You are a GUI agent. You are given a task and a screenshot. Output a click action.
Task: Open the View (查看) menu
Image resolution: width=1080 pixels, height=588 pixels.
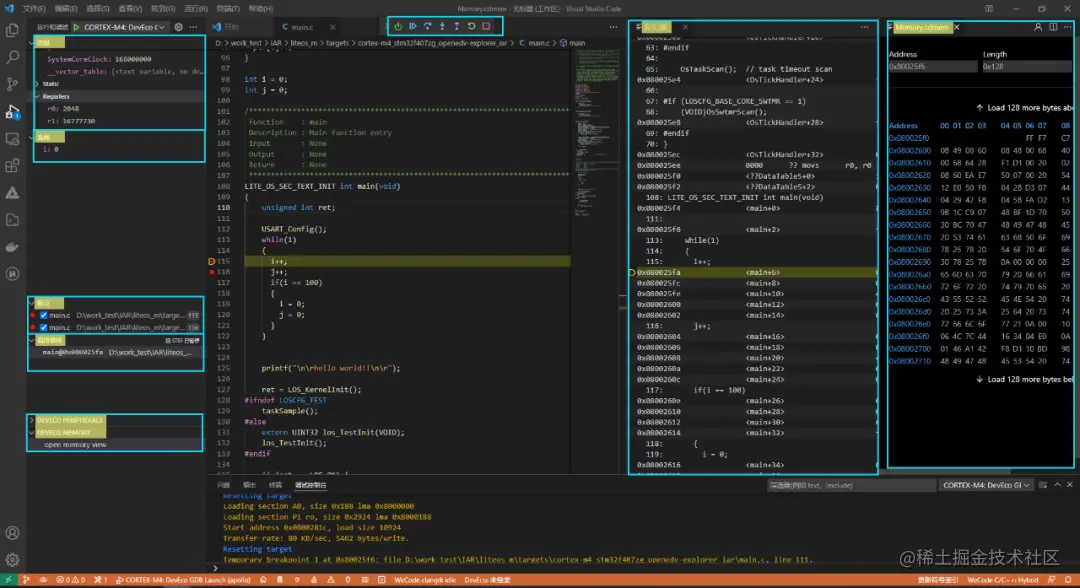point(129,9)
